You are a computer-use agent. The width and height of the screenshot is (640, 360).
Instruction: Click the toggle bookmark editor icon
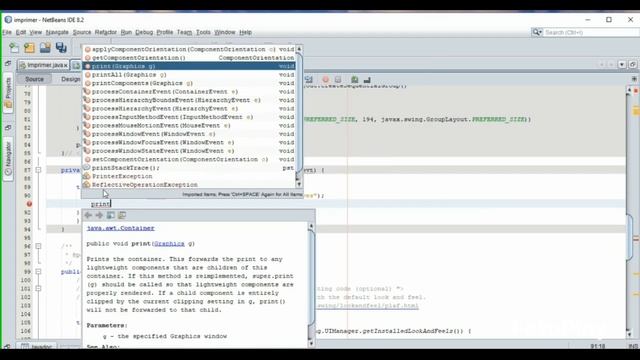point(309,80)
